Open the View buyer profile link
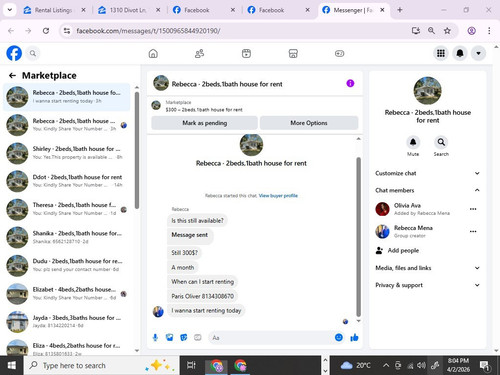 278,196
